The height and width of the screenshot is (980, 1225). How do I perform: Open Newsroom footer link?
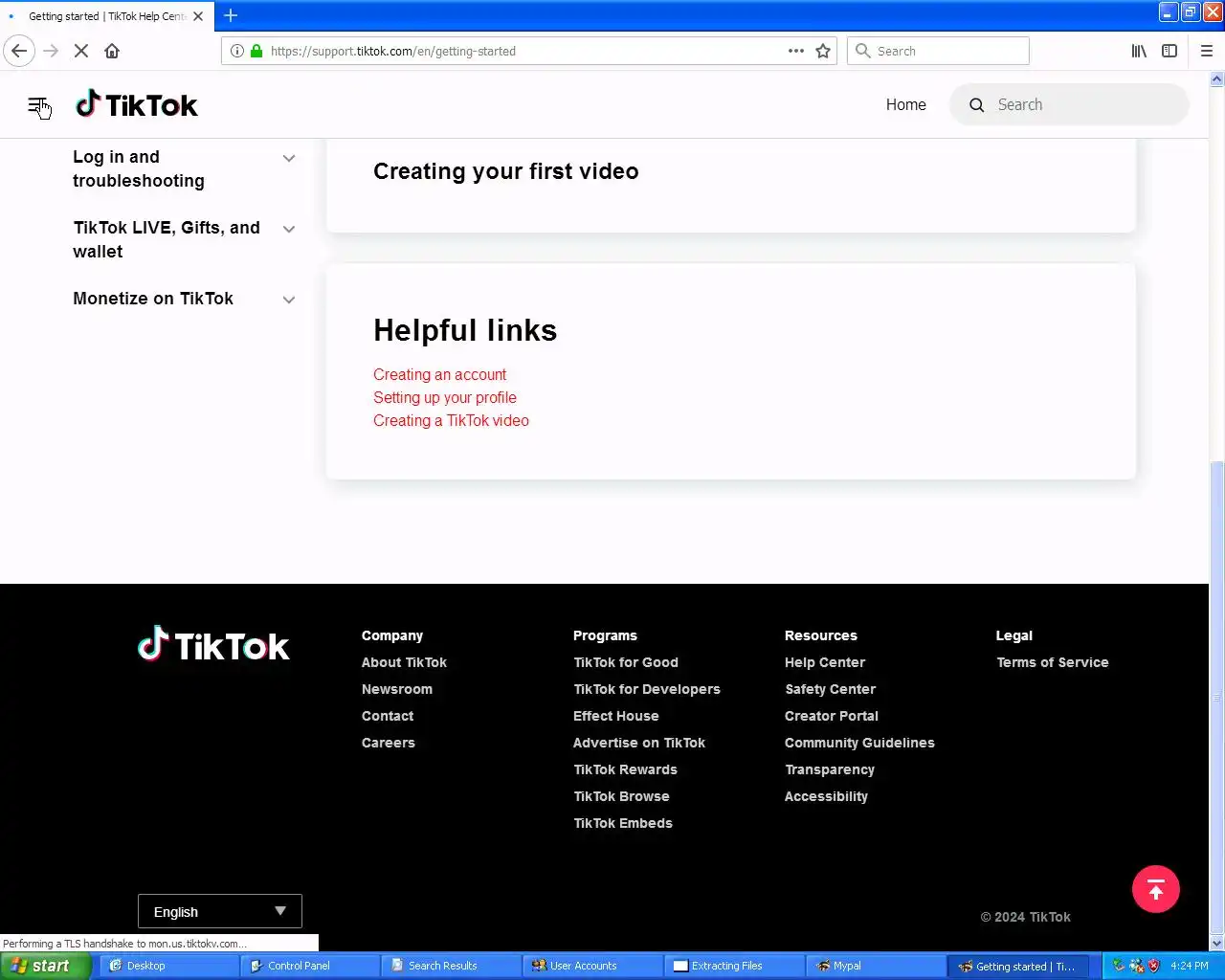pyautogui.click(x=397, y=689)
